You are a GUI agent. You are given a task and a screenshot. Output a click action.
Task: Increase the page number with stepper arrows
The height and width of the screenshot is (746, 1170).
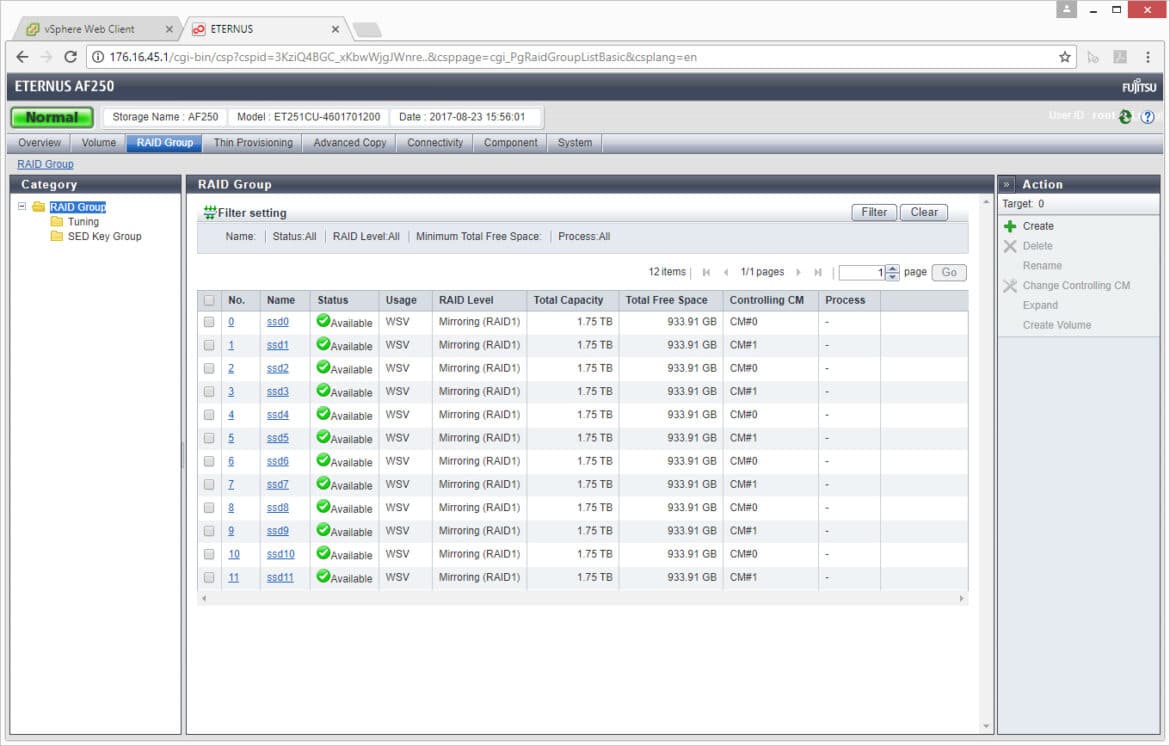click(892, 269)
